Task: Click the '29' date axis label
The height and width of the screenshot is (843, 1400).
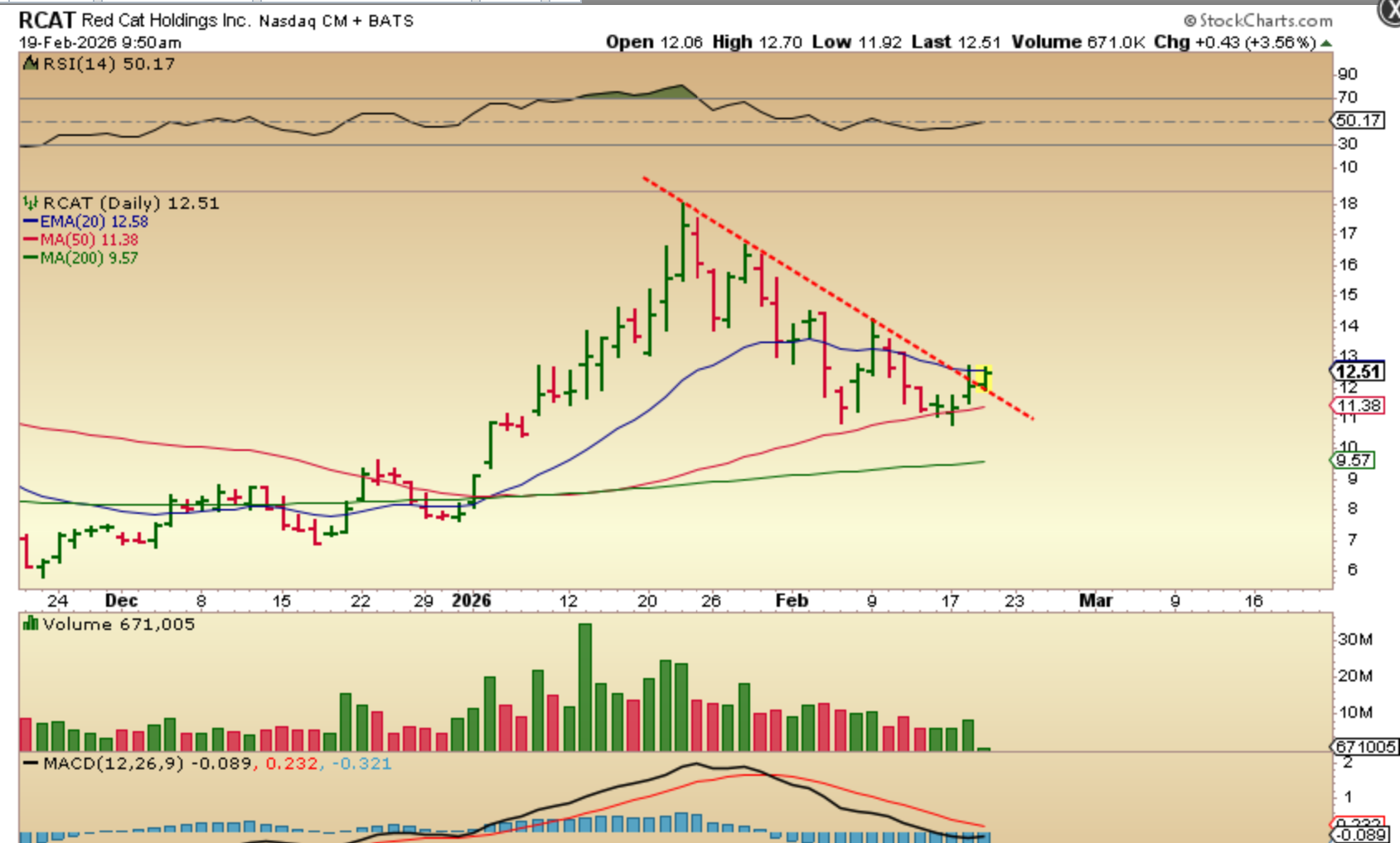Action: 424,601
